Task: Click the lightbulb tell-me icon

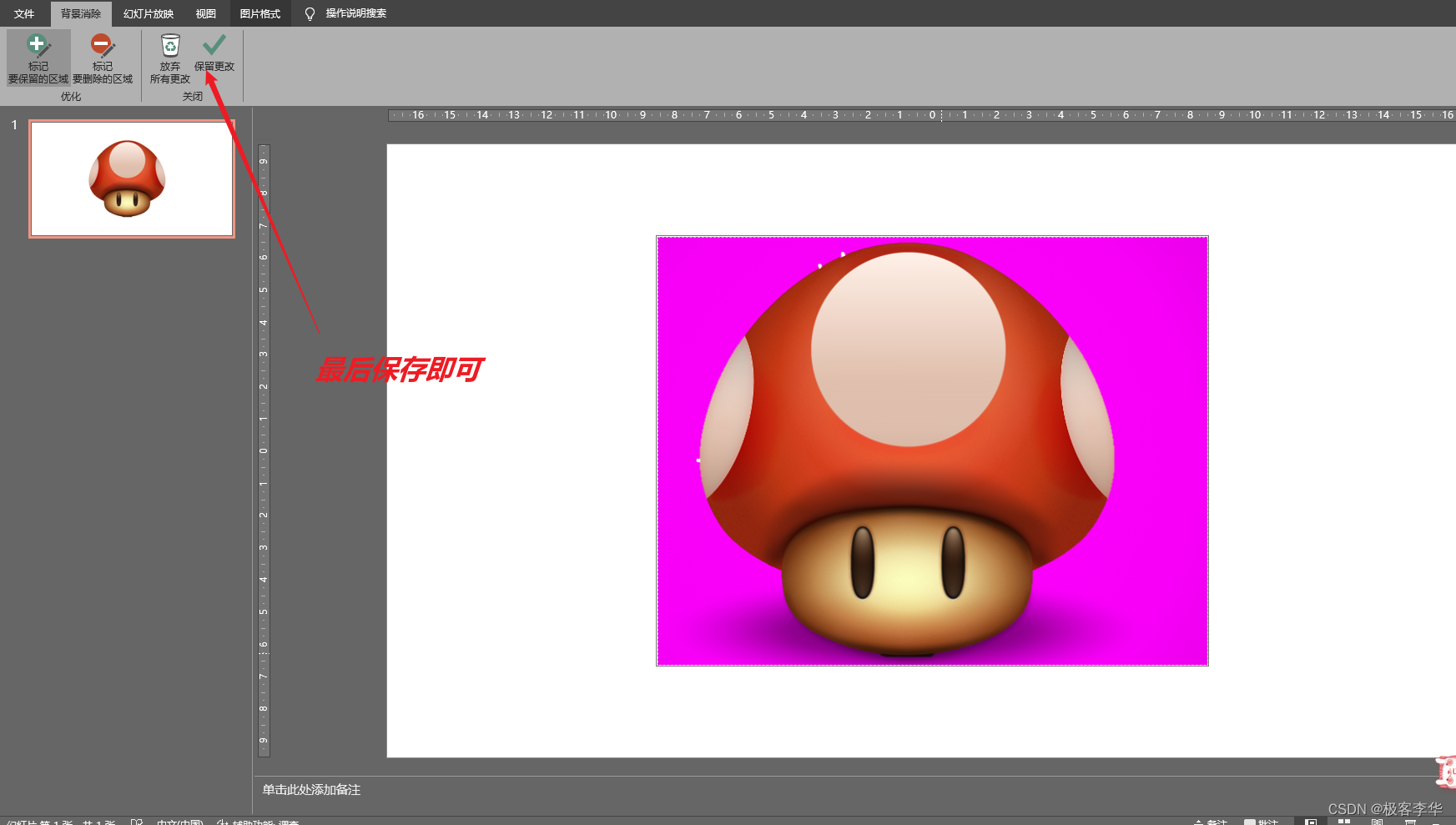Action: pos(310,13)
